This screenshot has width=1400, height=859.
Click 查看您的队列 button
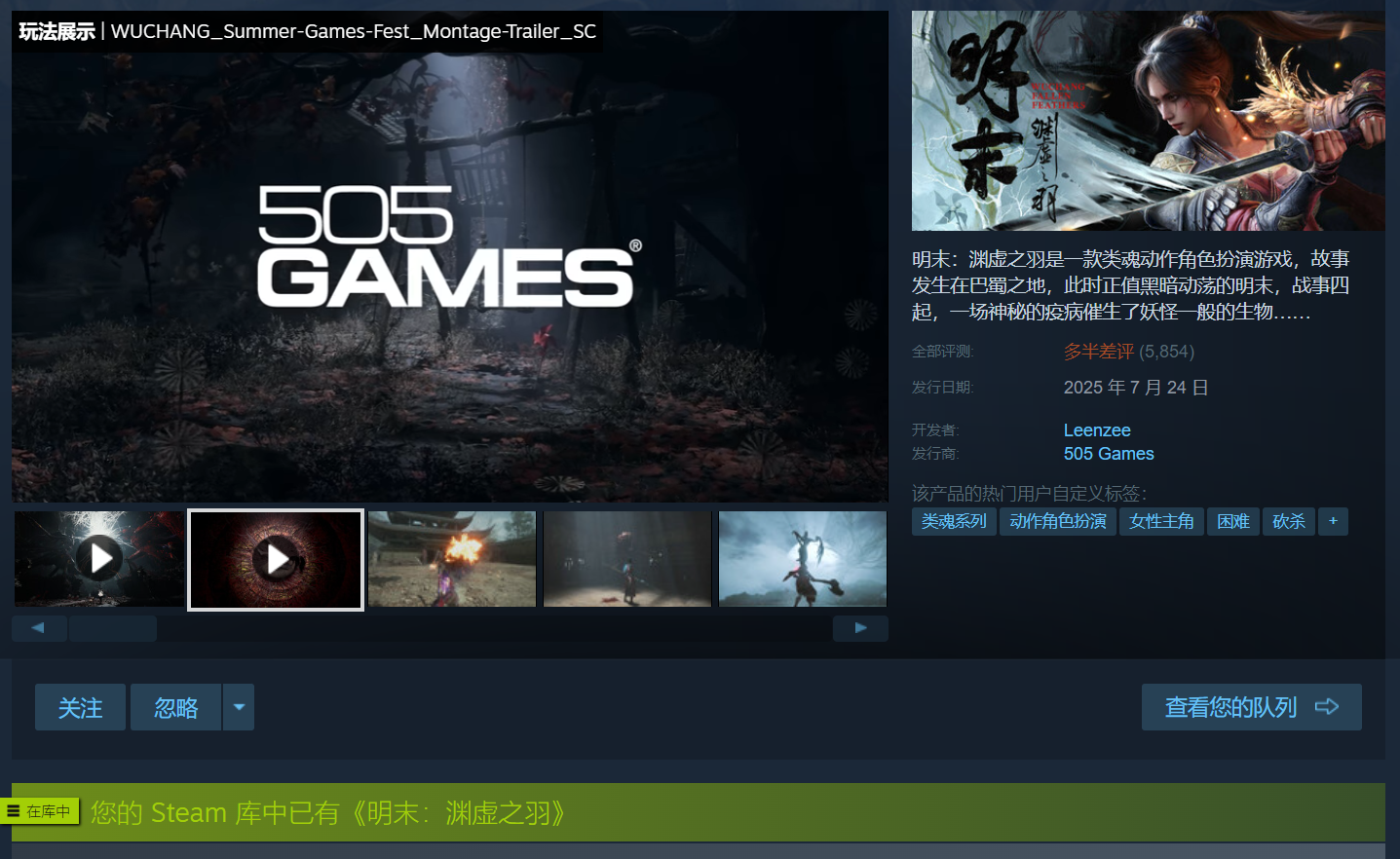pos(1252,707)
